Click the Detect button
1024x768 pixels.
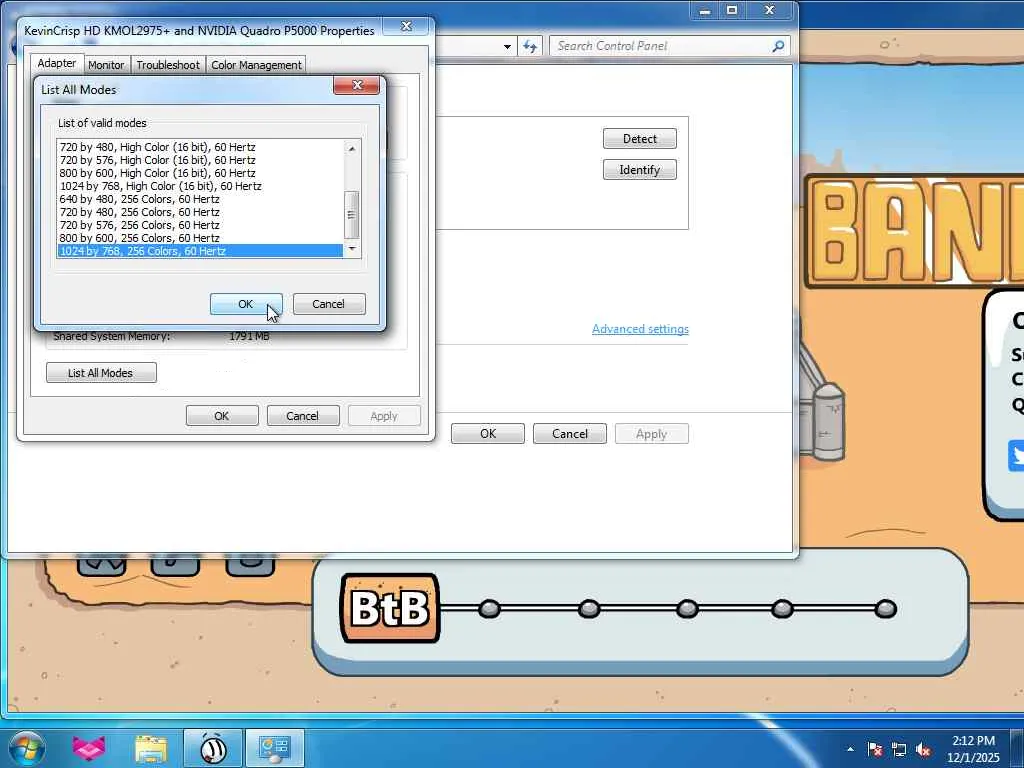point(640,138)
